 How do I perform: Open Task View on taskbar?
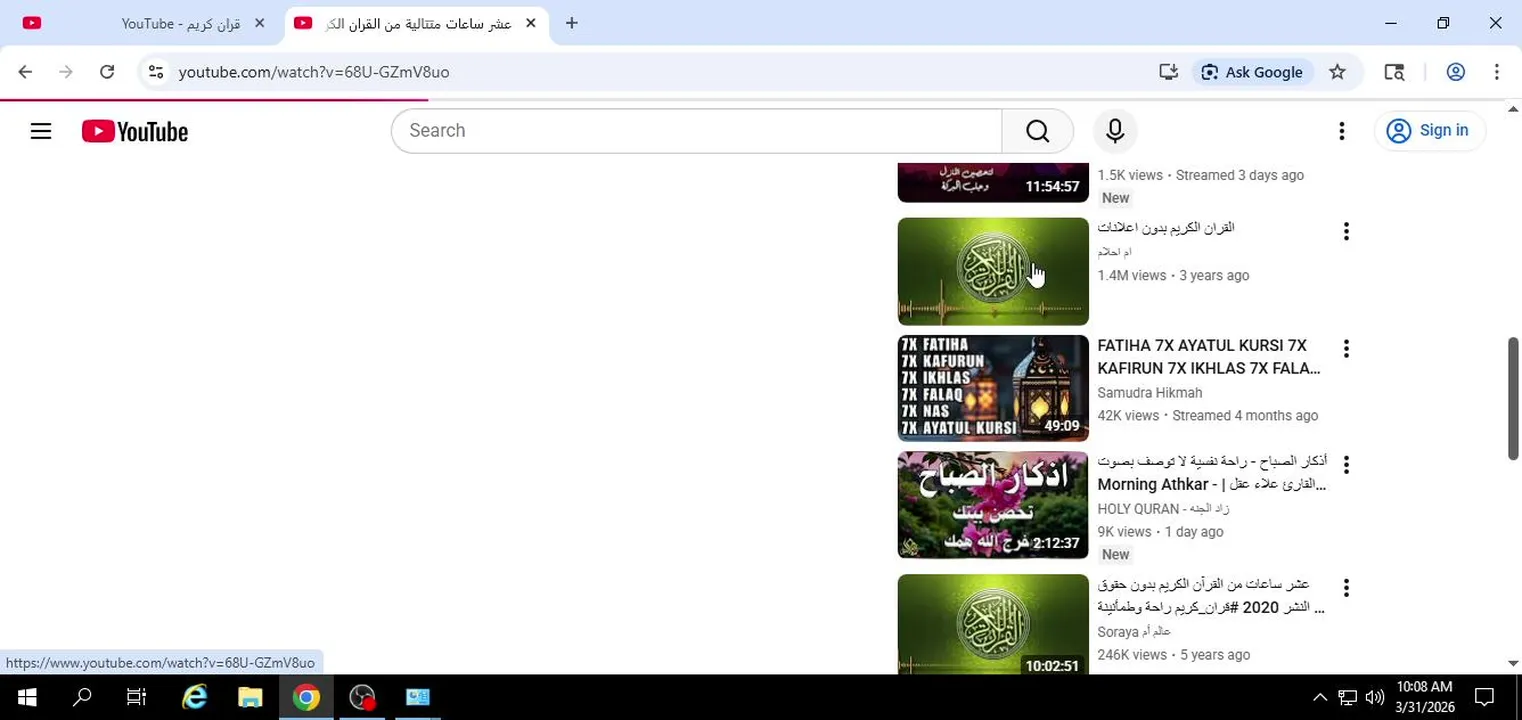[x=137, y=697]
